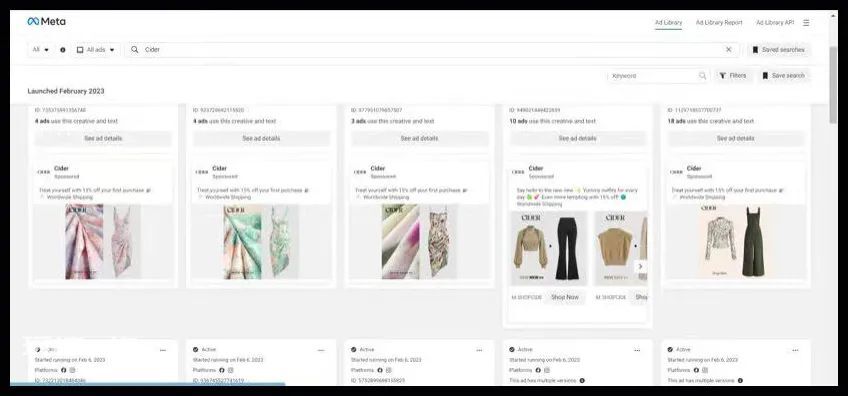Switch to the Ad Library Report tab
Image resolution: width=848 pixels, height=396 pixels.
pos(719,23)
